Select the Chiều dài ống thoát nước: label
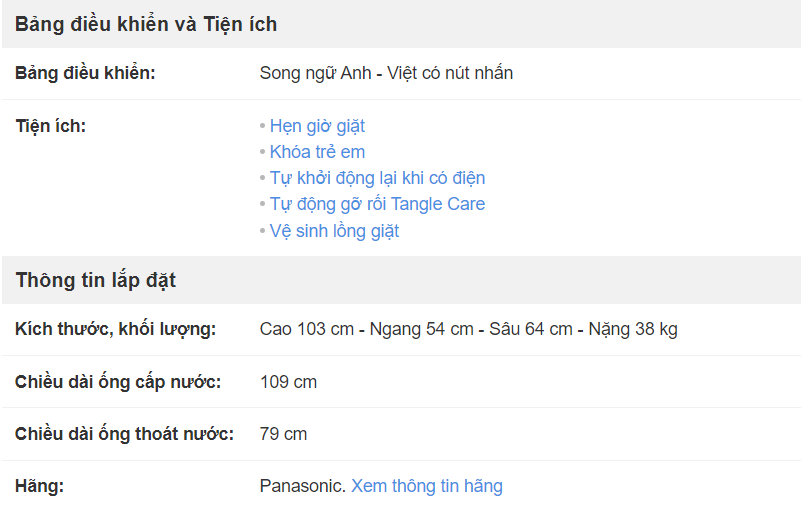Screen dimensions: 801x513 (124, 434)
